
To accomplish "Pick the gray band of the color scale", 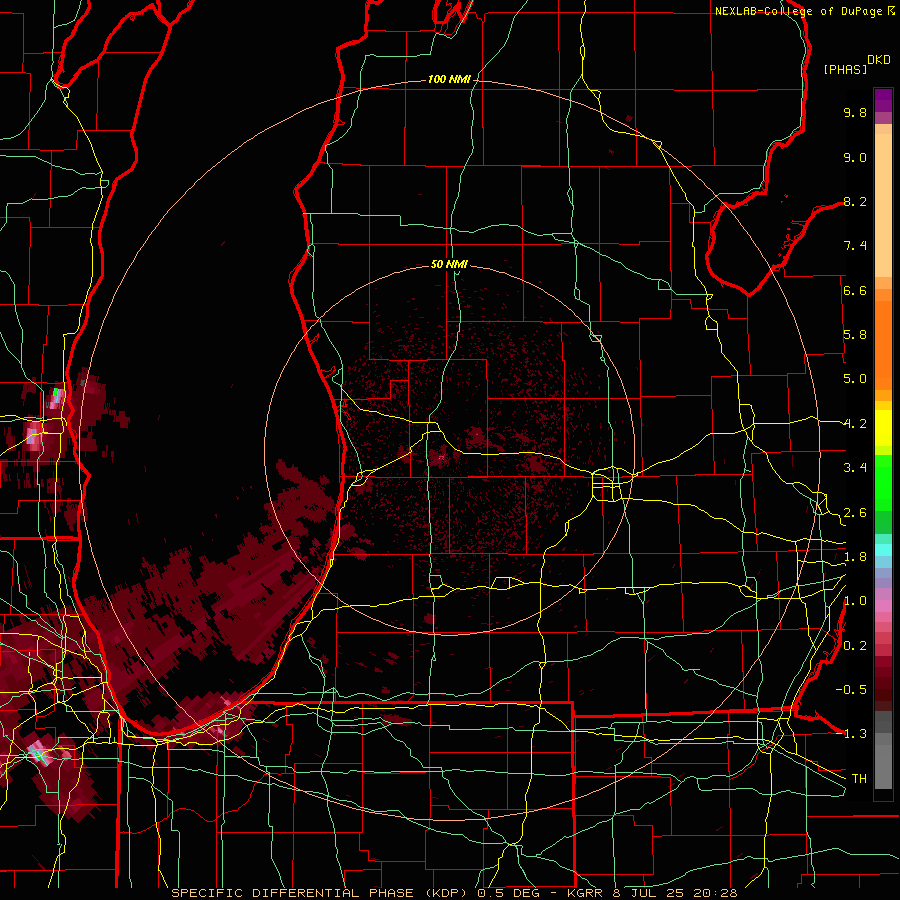I will pyautogui.click(x=883, y=752).
